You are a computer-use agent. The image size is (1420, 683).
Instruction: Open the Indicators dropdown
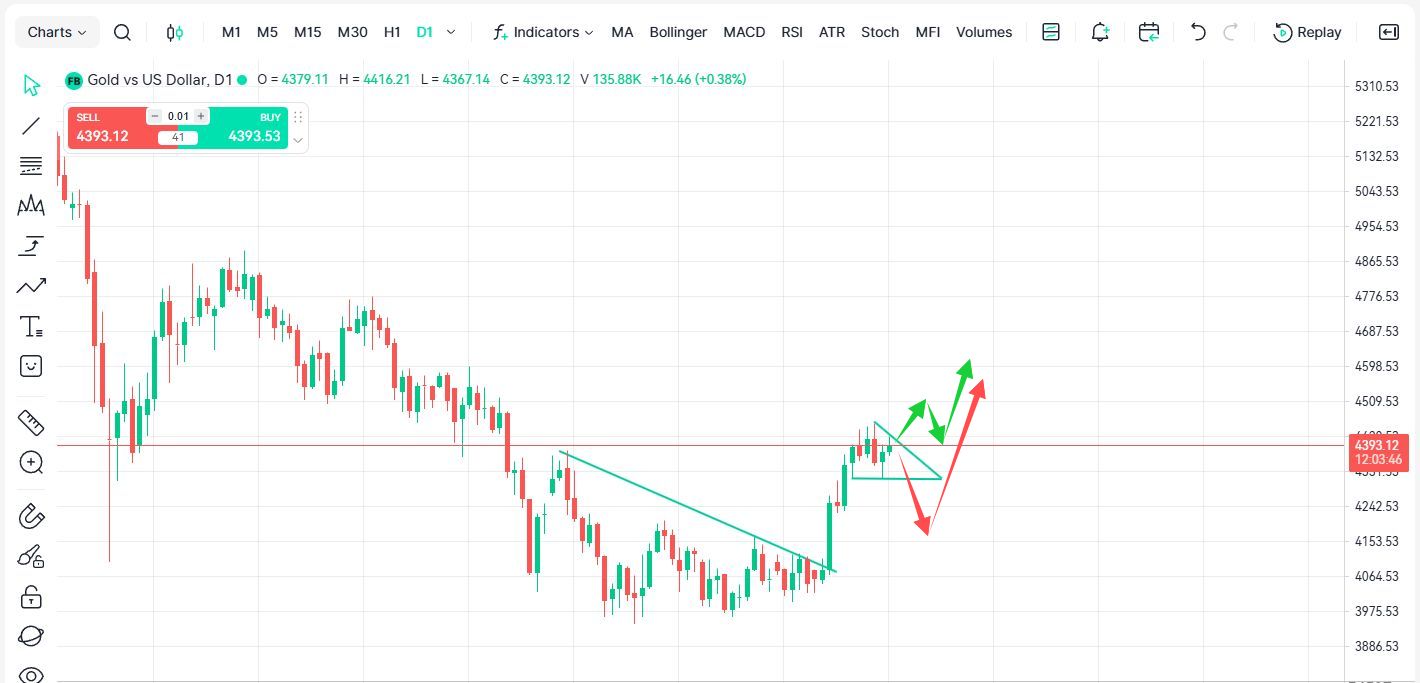point(543,32)
